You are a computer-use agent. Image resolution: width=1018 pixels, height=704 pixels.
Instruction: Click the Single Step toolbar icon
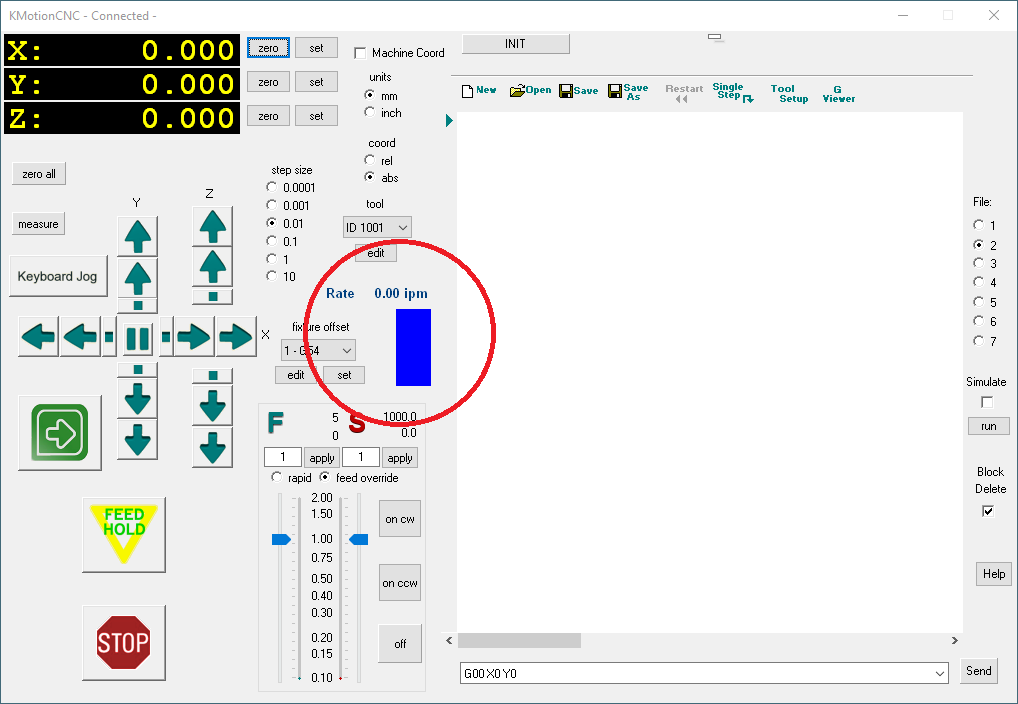click(733, 92)
